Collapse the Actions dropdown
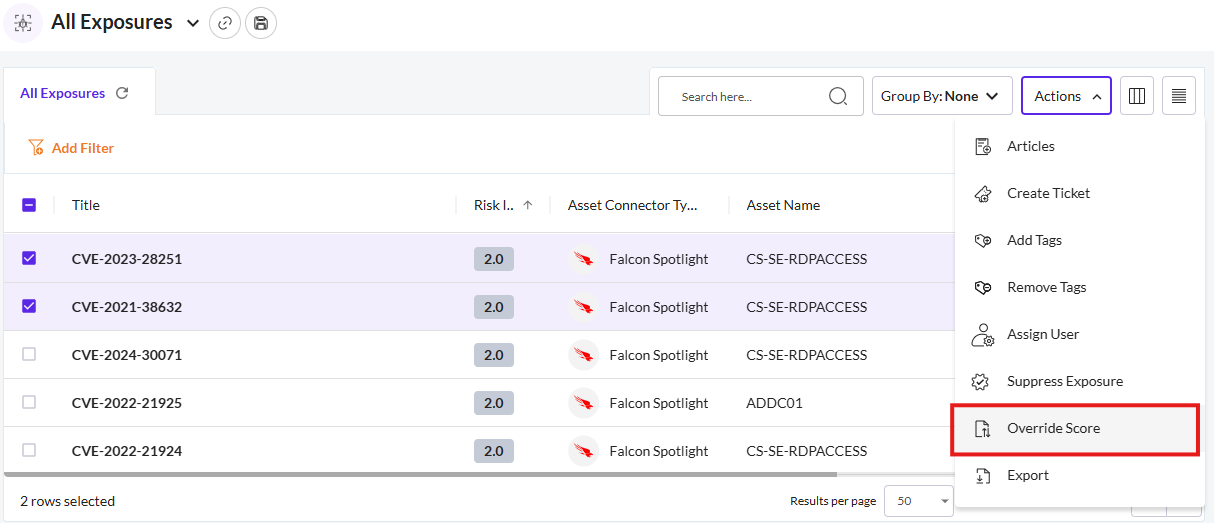This screenshot has width=1214, height=523. tap(1066, 96)
